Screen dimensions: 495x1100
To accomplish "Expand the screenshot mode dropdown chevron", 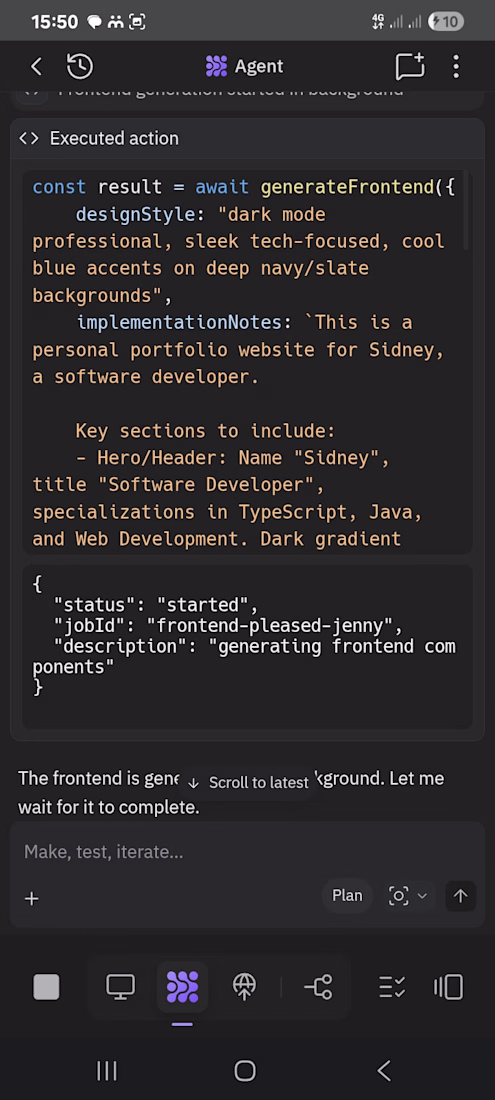I will pyautogui.click(x=422, y=896).
